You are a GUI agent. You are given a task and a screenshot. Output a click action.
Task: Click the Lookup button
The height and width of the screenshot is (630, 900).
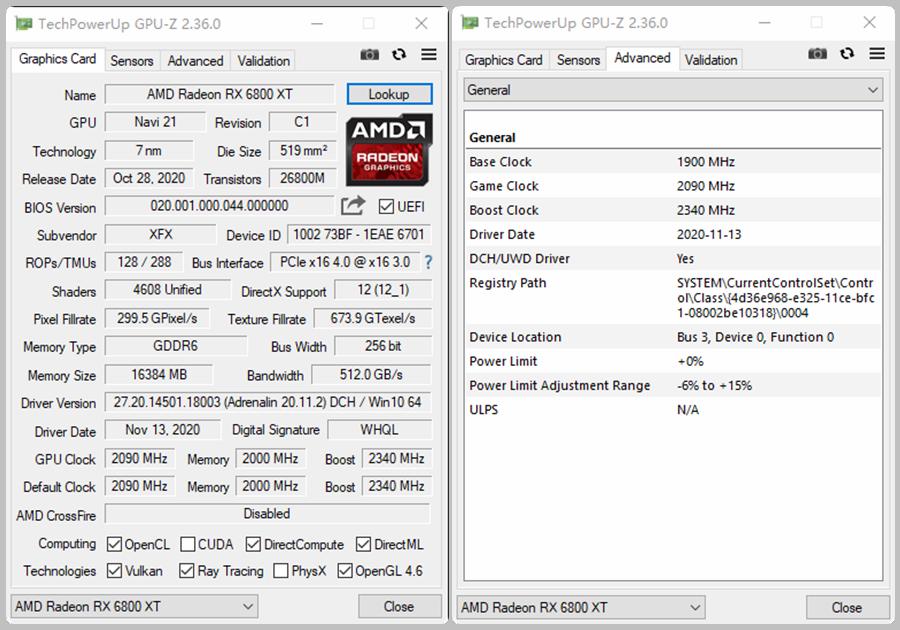click(x=389, y=93)
